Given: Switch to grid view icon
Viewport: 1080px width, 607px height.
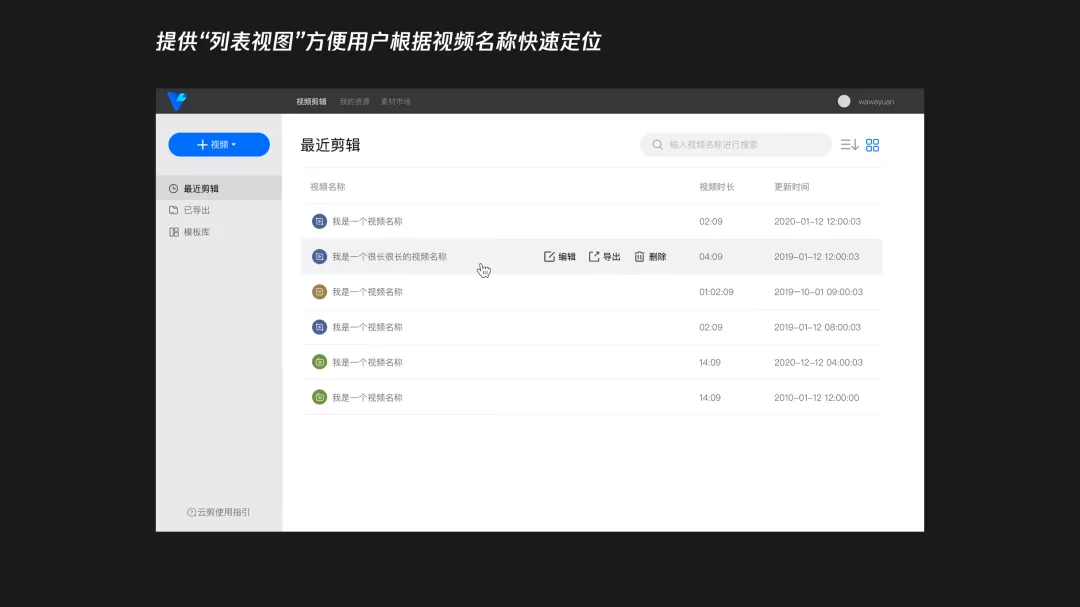Looking at the screenshot, I should tap(873, 145).
